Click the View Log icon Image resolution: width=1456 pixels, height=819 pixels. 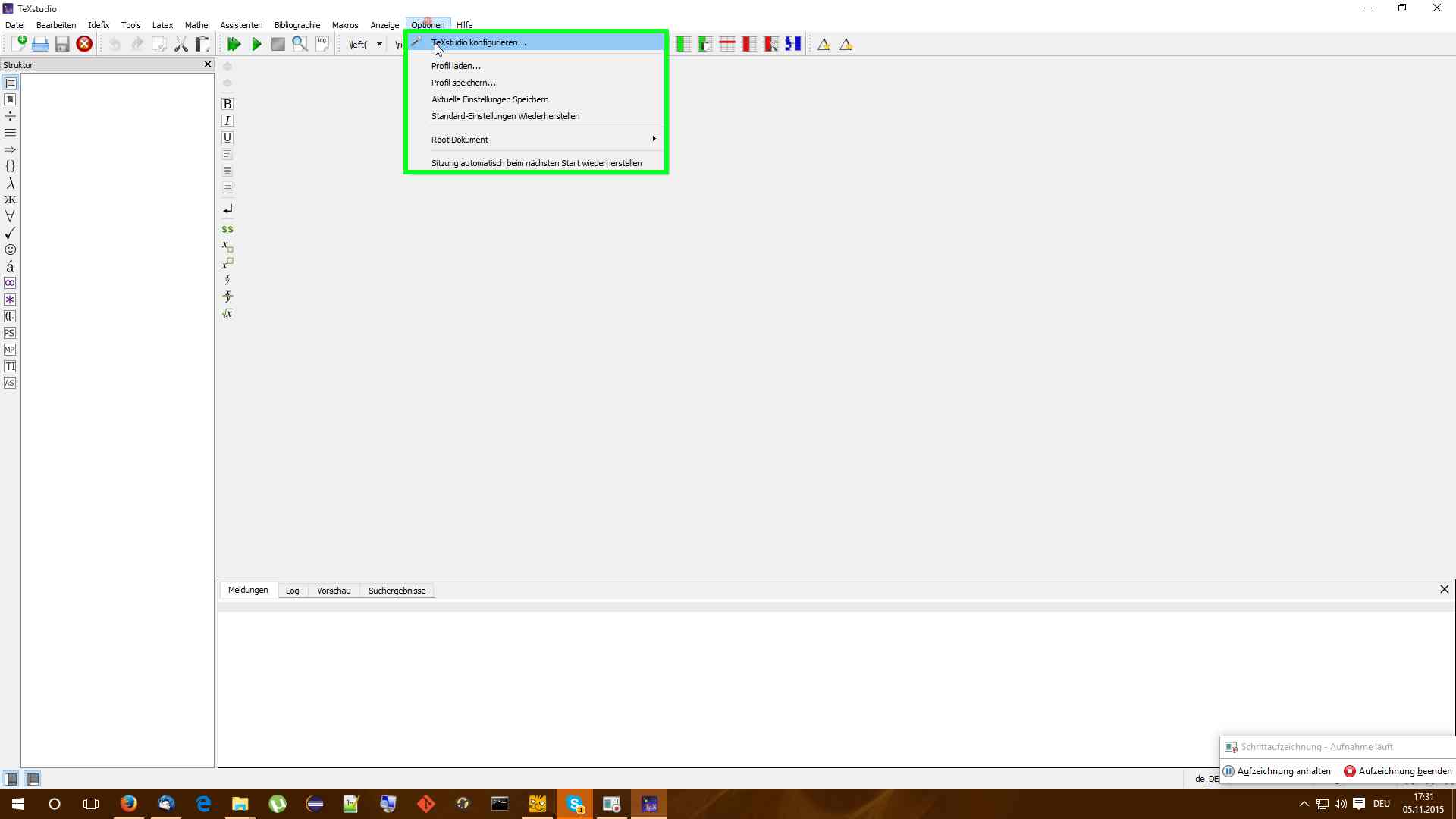point(322,44)
